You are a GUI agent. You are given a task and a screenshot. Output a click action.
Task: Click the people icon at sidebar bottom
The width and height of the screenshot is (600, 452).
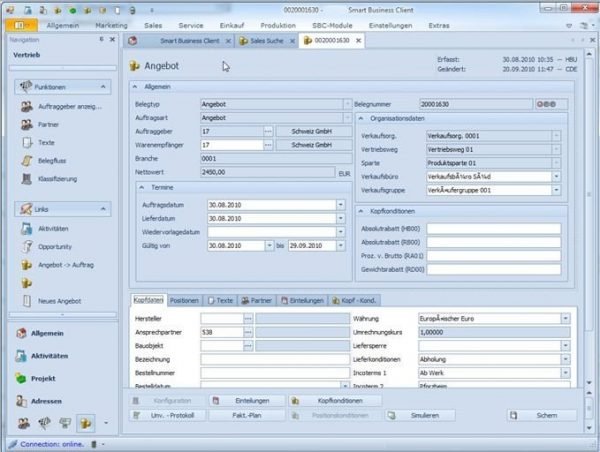[x=24, y=423]
